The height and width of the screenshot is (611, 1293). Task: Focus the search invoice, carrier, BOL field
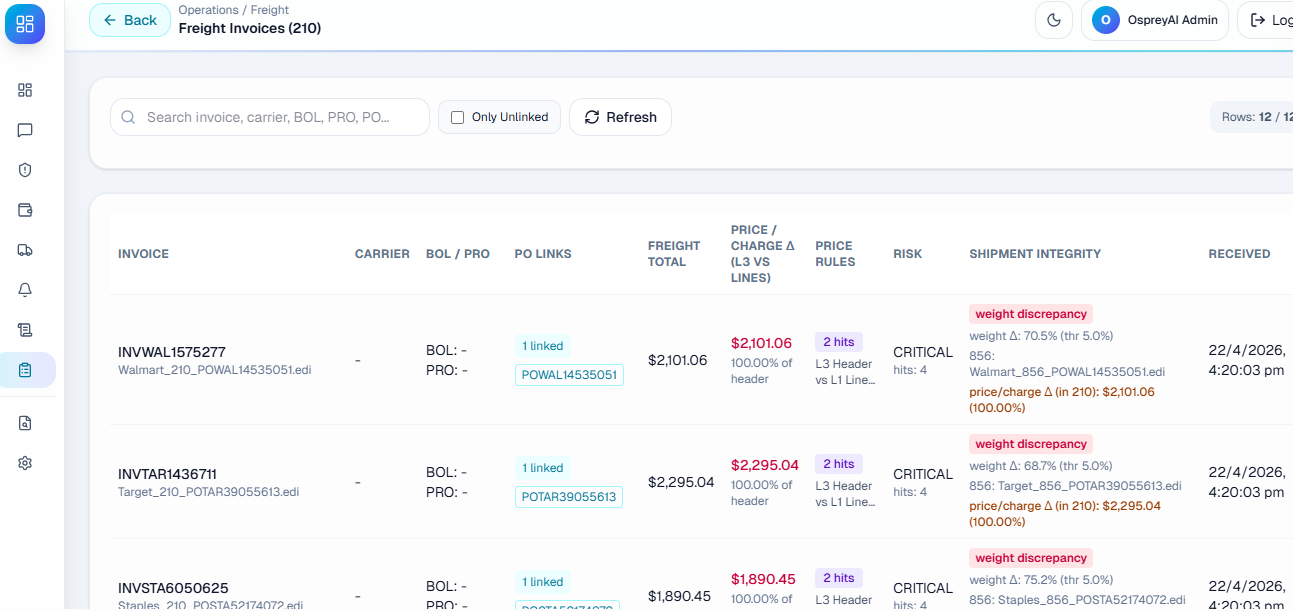270,117
